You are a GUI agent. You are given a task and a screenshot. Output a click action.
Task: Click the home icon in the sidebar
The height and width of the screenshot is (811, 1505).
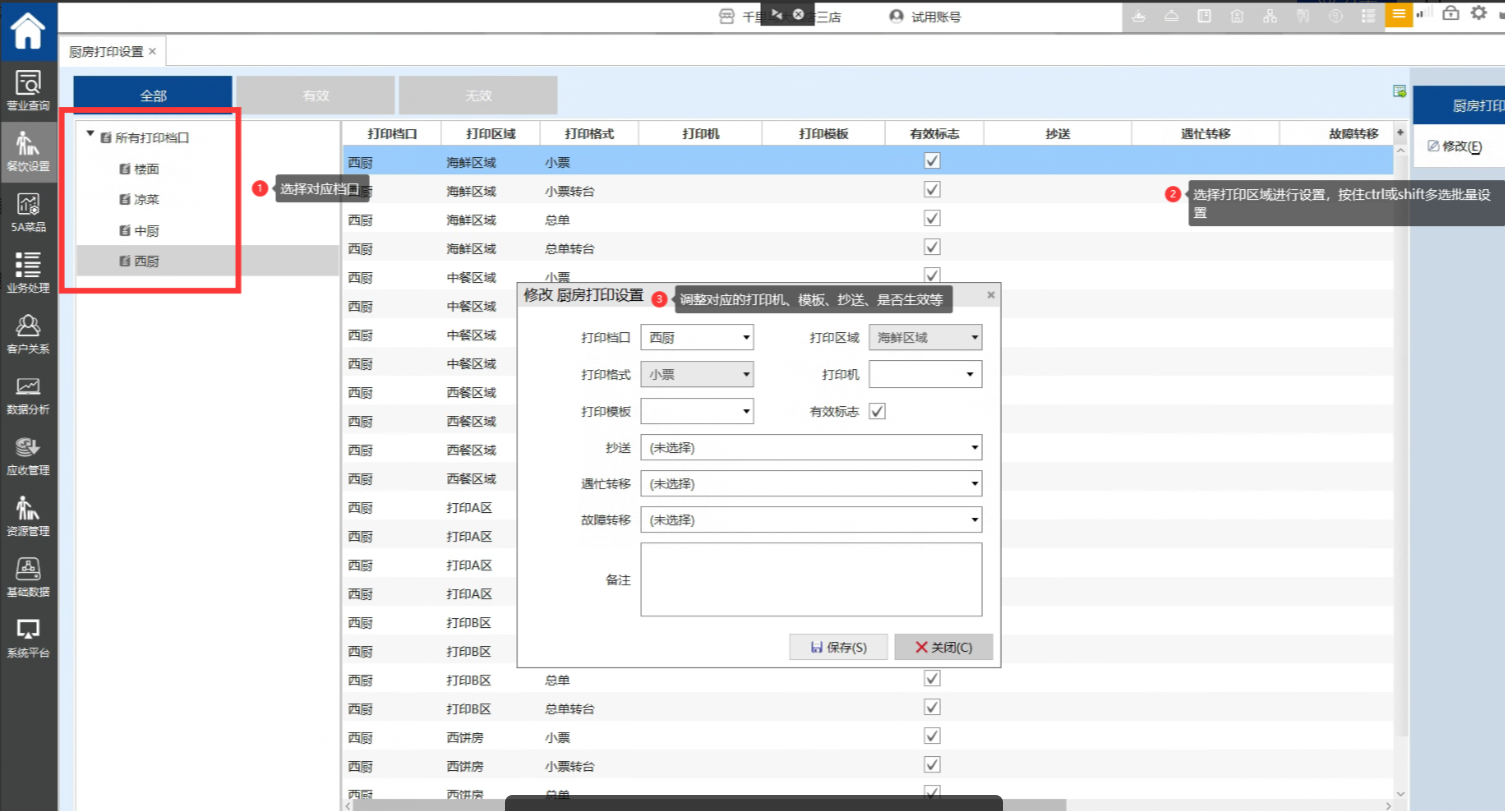(28, 31)
